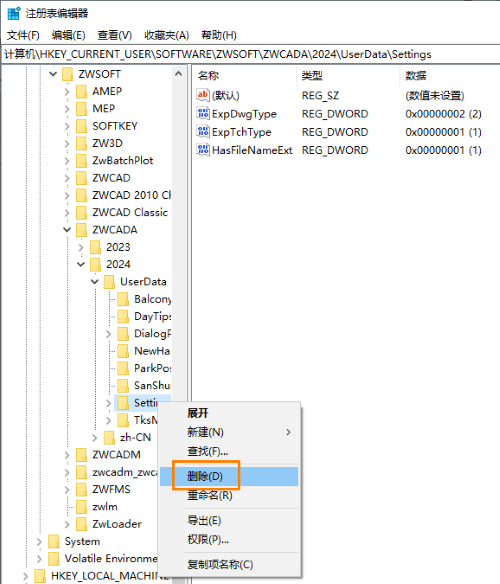Choose 查找(F)... in context menu
Image resolution: width=500 pixels, height=584 pixels.
pos(229,451)
